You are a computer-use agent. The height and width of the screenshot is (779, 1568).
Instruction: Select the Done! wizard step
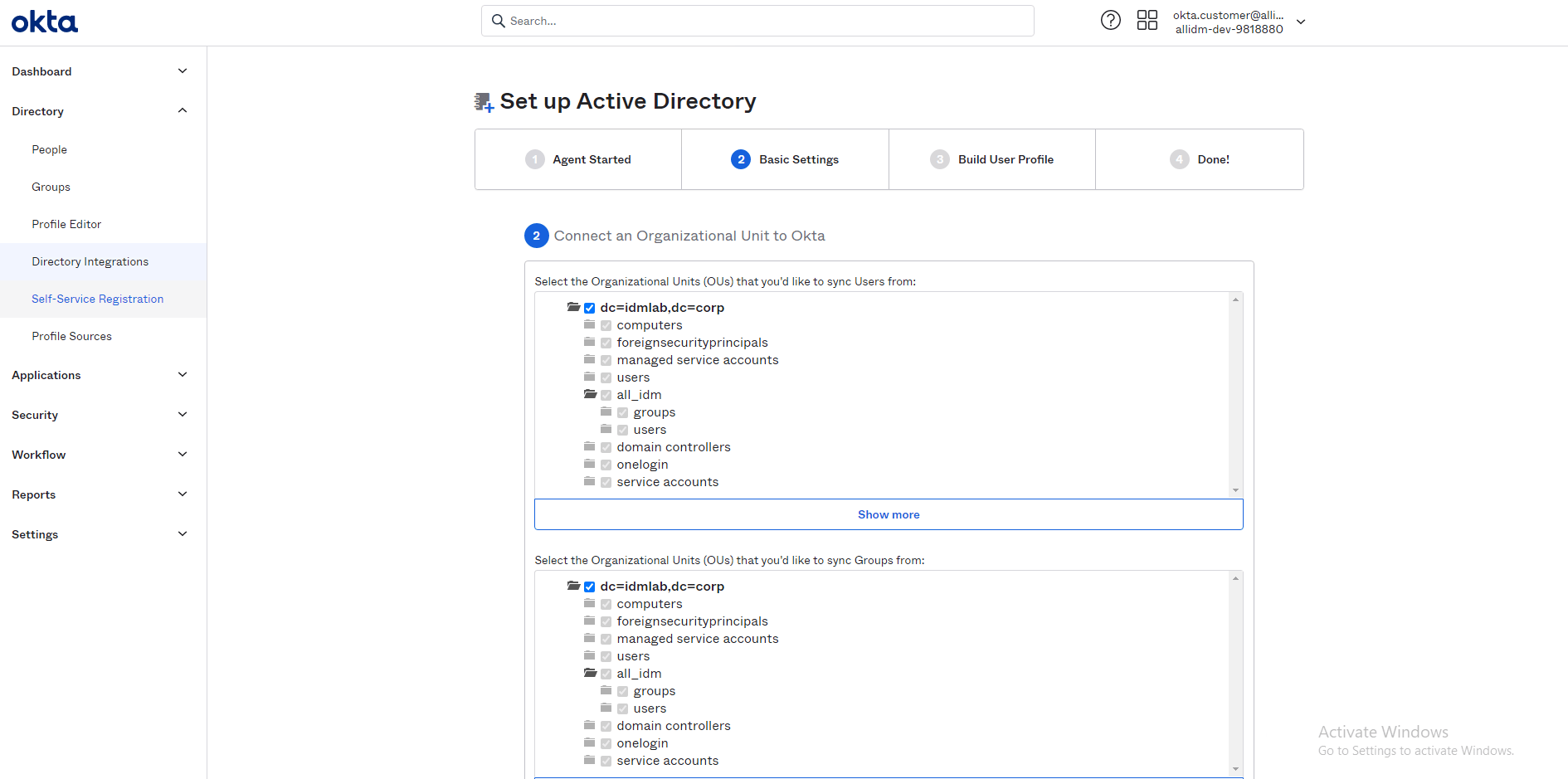click(x=1200, y=159)
